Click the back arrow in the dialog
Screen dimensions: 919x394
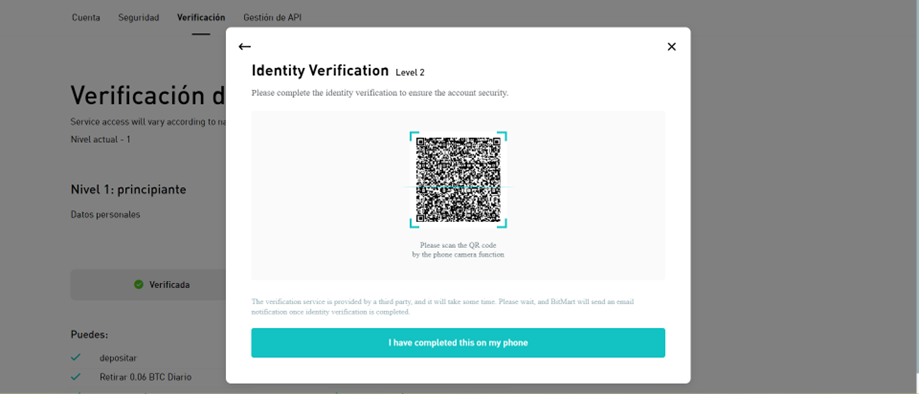tap(244, 47)
